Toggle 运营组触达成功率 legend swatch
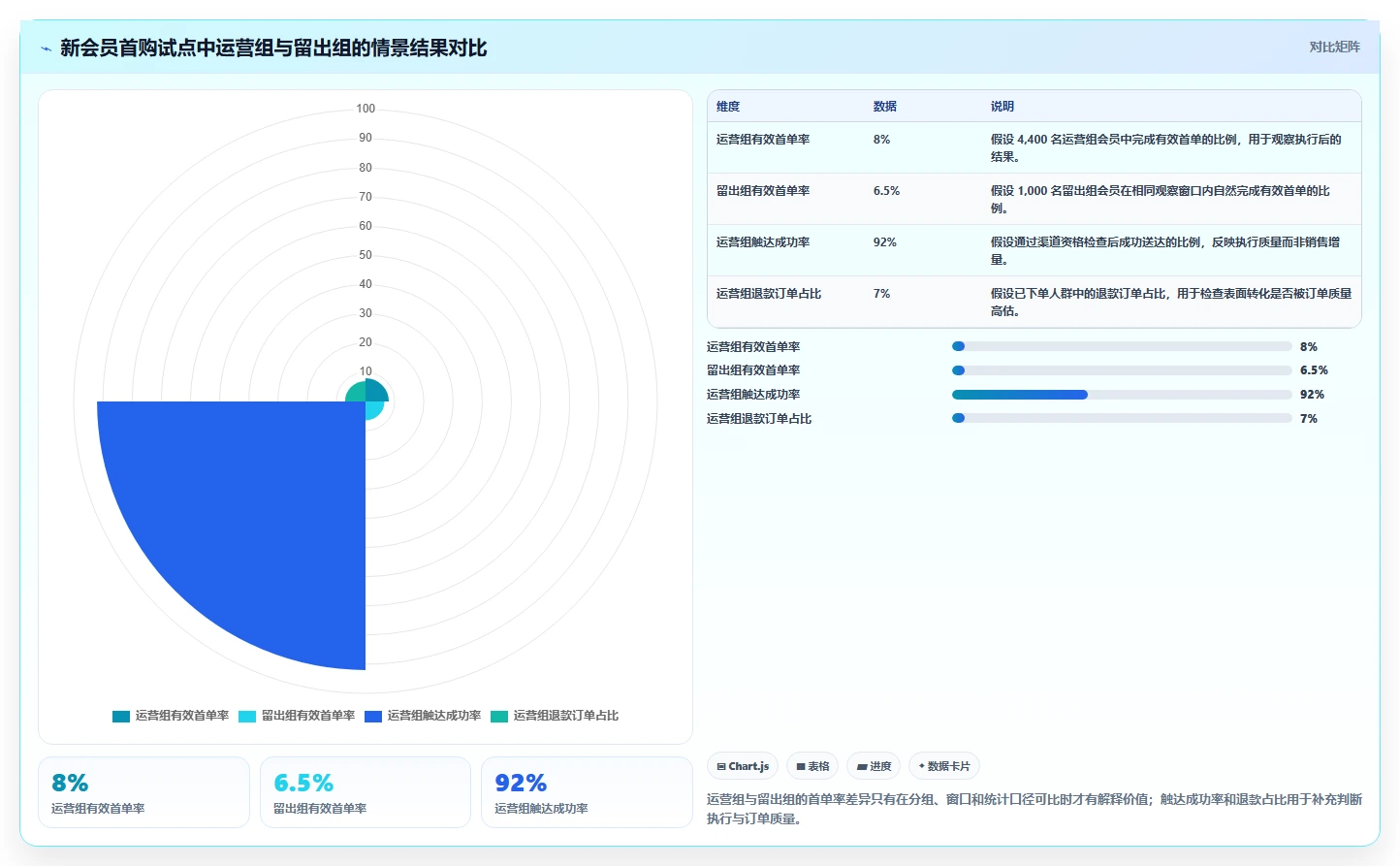 [x=373, y=717]
